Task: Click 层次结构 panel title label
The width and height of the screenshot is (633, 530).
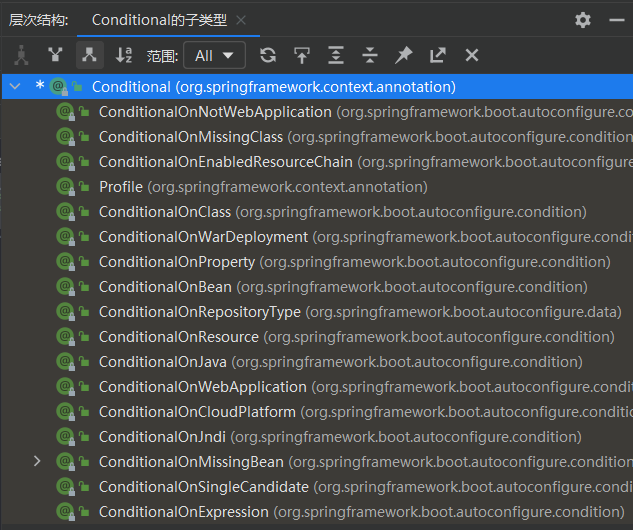Action: [39, 20]
